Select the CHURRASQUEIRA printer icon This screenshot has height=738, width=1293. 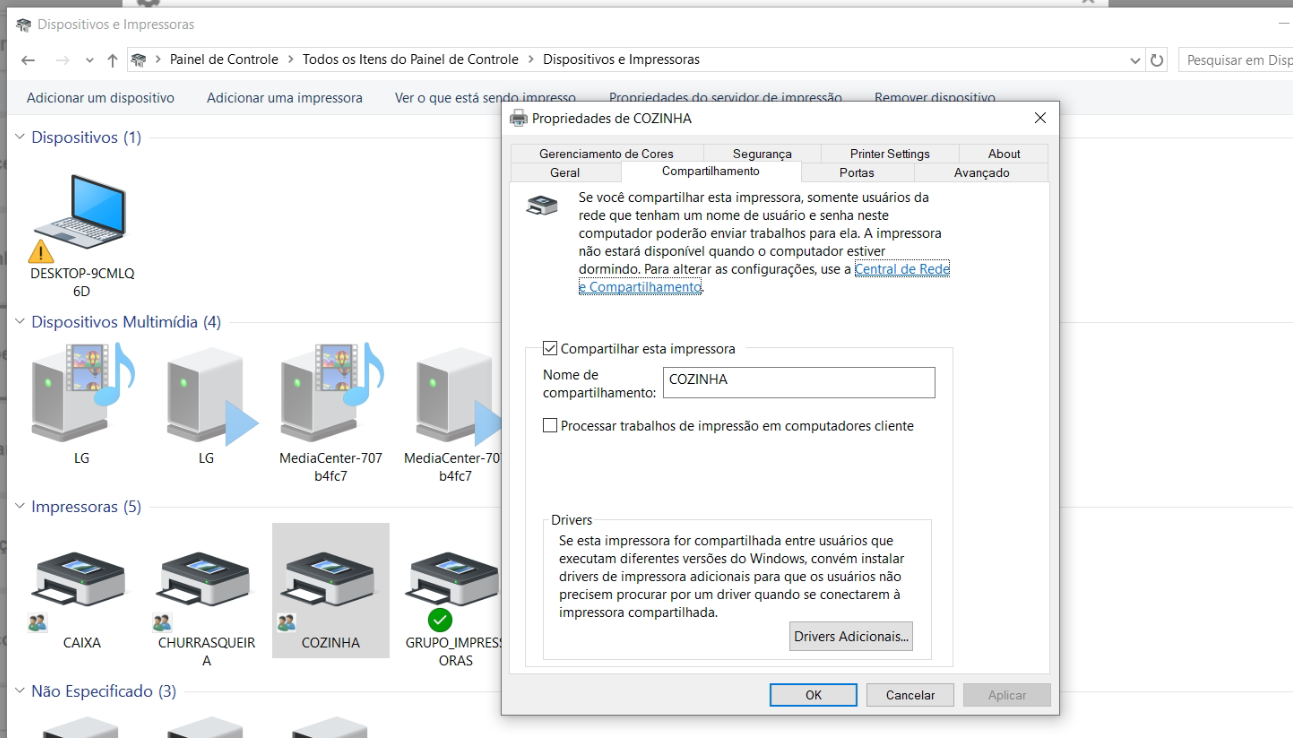(204, 578)
